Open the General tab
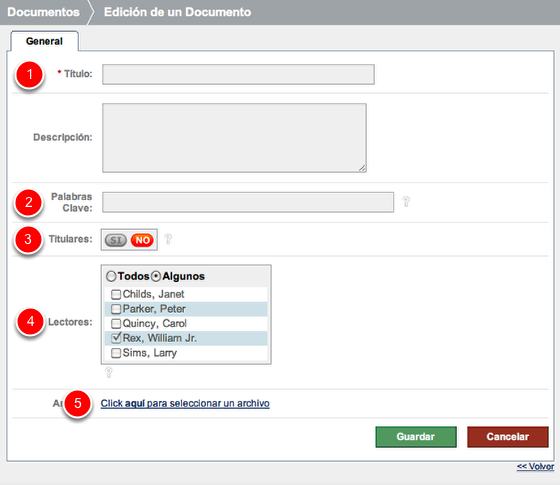560x485 pixels. tap(44, 41)
